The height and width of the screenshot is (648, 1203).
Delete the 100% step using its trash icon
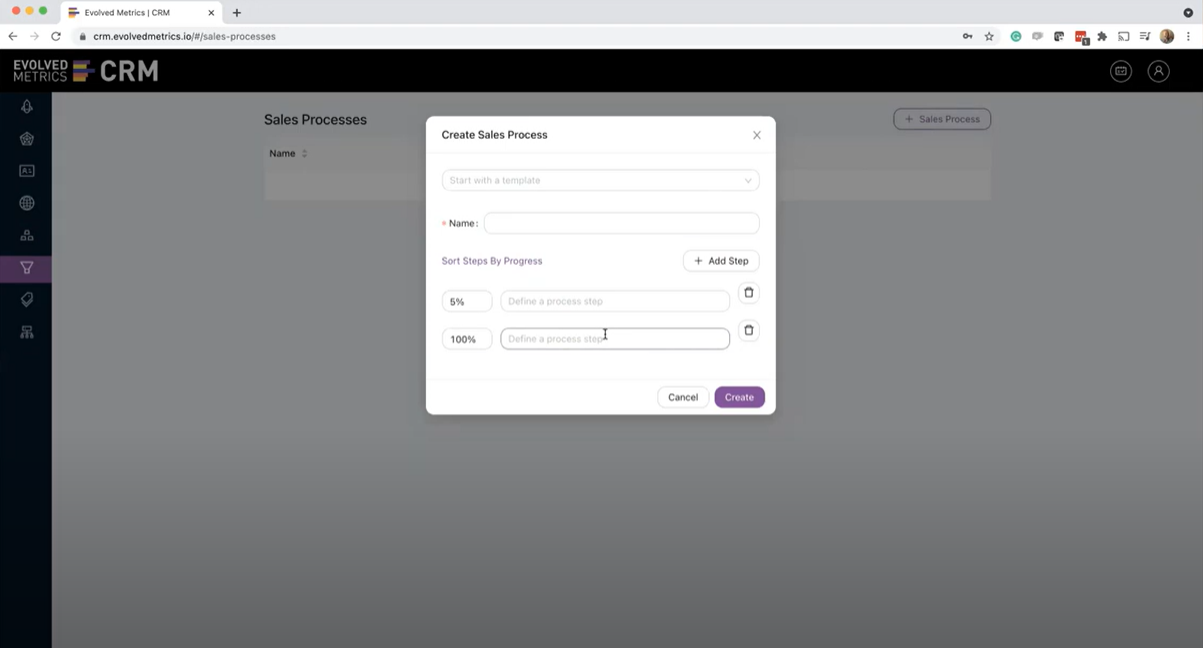[749, 330]
